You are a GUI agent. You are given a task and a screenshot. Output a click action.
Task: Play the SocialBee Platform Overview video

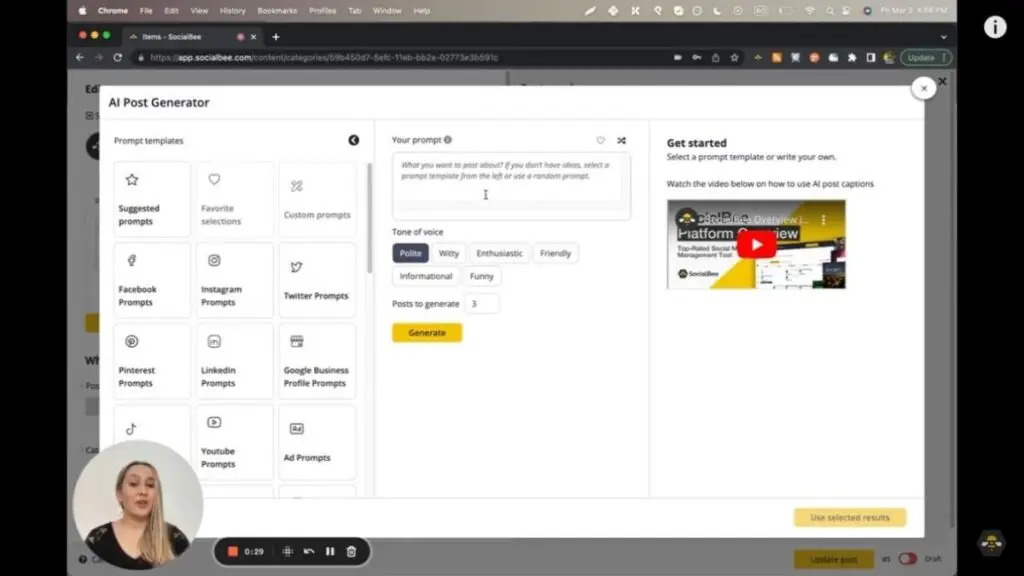756,244
